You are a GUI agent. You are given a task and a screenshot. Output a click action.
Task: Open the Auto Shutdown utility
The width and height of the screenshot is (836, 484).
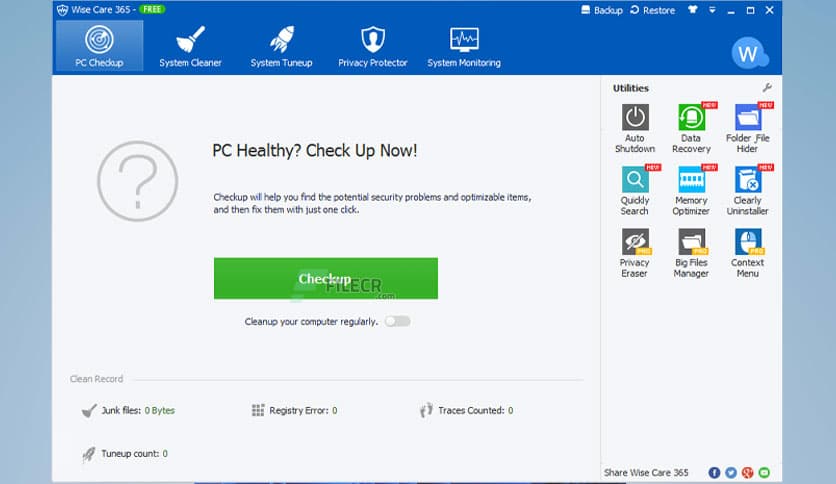click(x=635, y=128)
